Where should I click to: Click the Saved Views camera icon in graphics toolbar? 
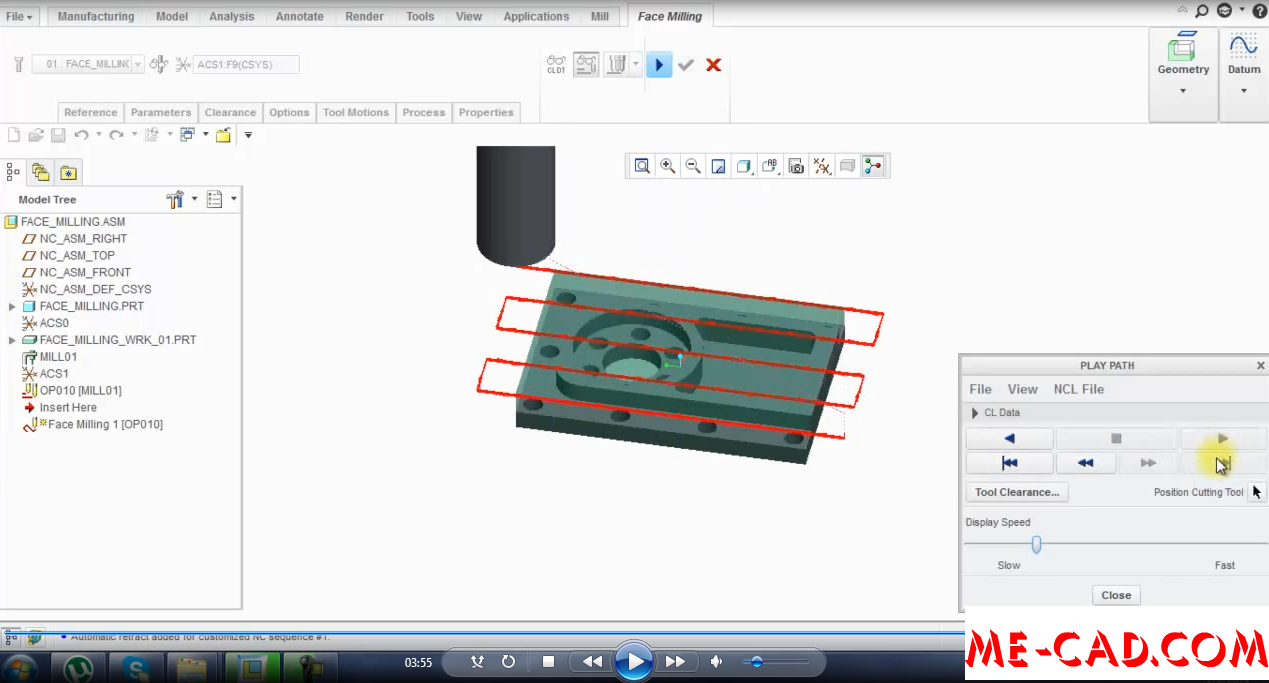(x=796, y=166)
